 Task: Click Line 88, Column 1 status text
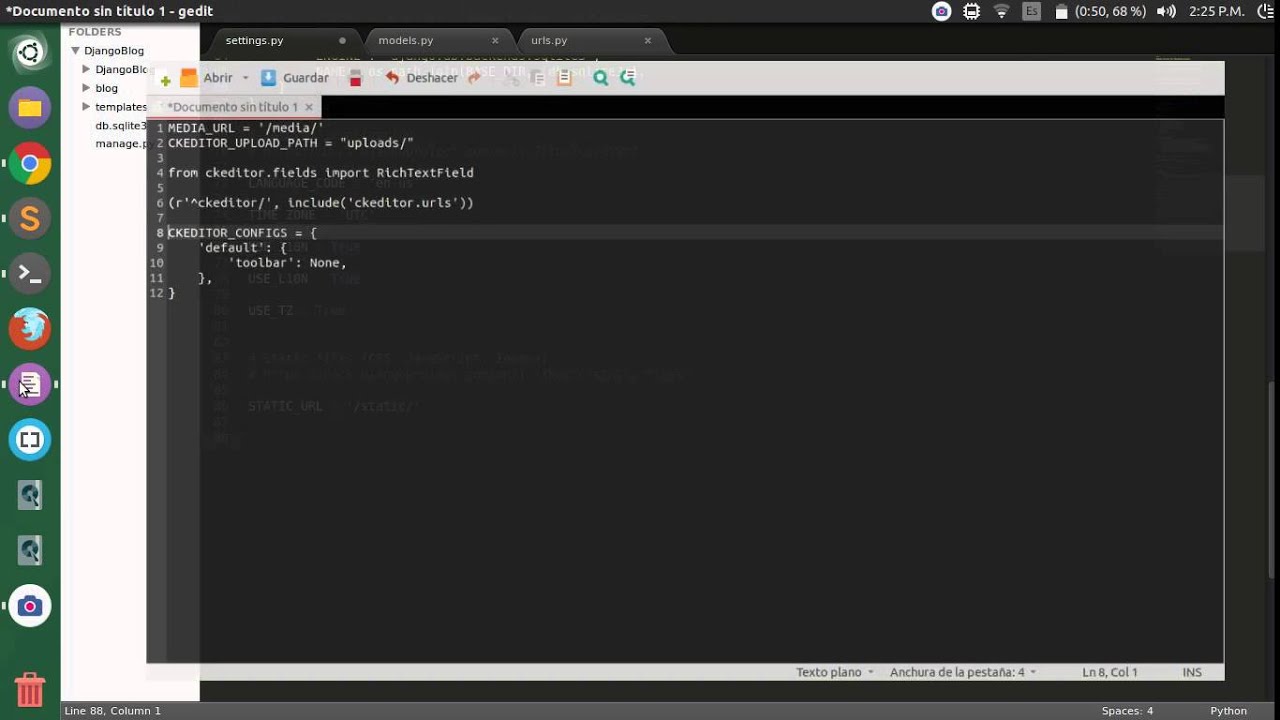pos(113,711)
